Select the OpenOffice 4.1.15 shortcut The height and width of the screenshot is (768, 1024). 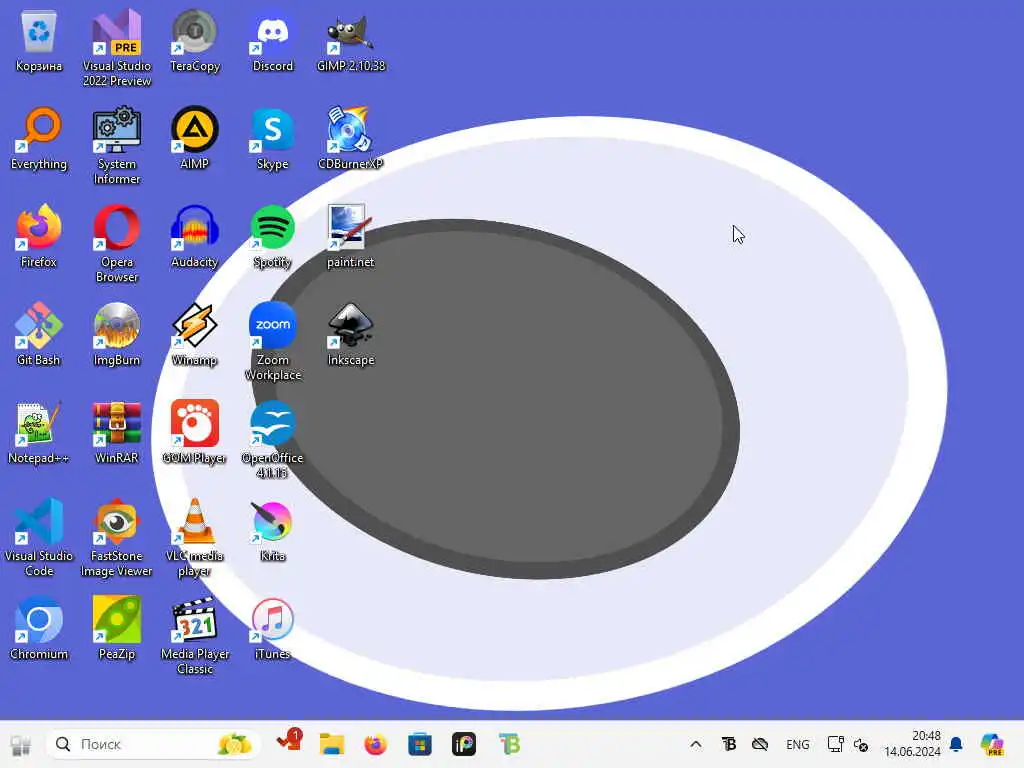point(272,440)
